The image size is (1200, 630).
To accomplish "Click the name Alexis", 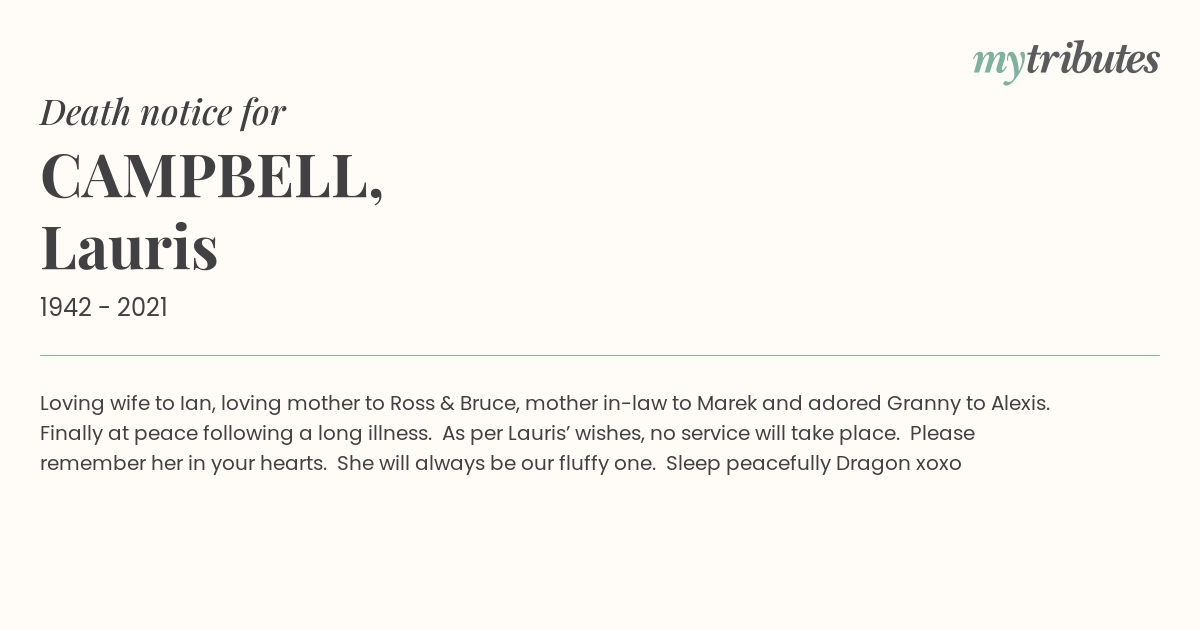I will click(x=1020, y=404).
